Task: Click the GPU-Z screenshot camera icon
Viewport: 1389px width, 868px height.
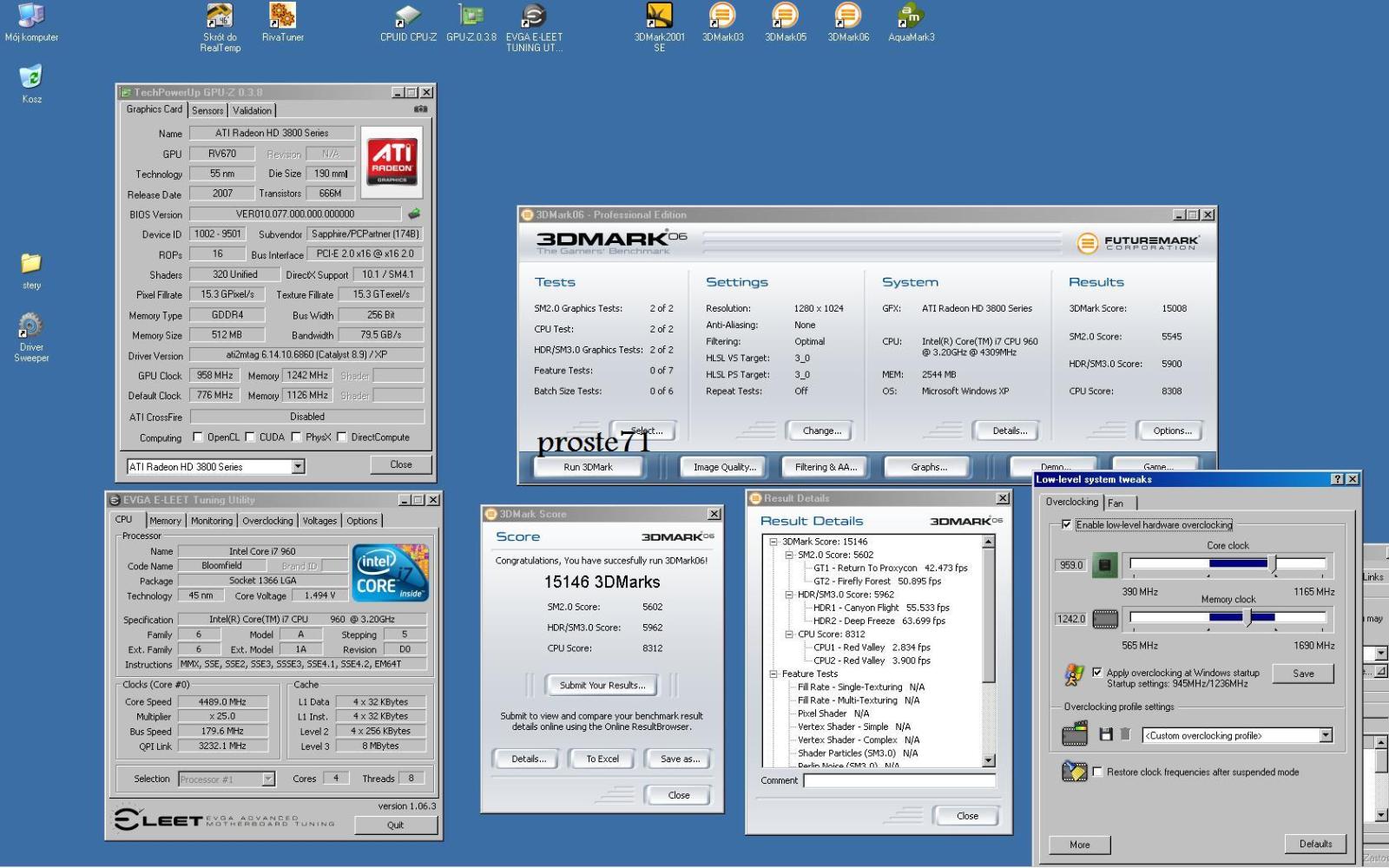Action: coord(421,109)
